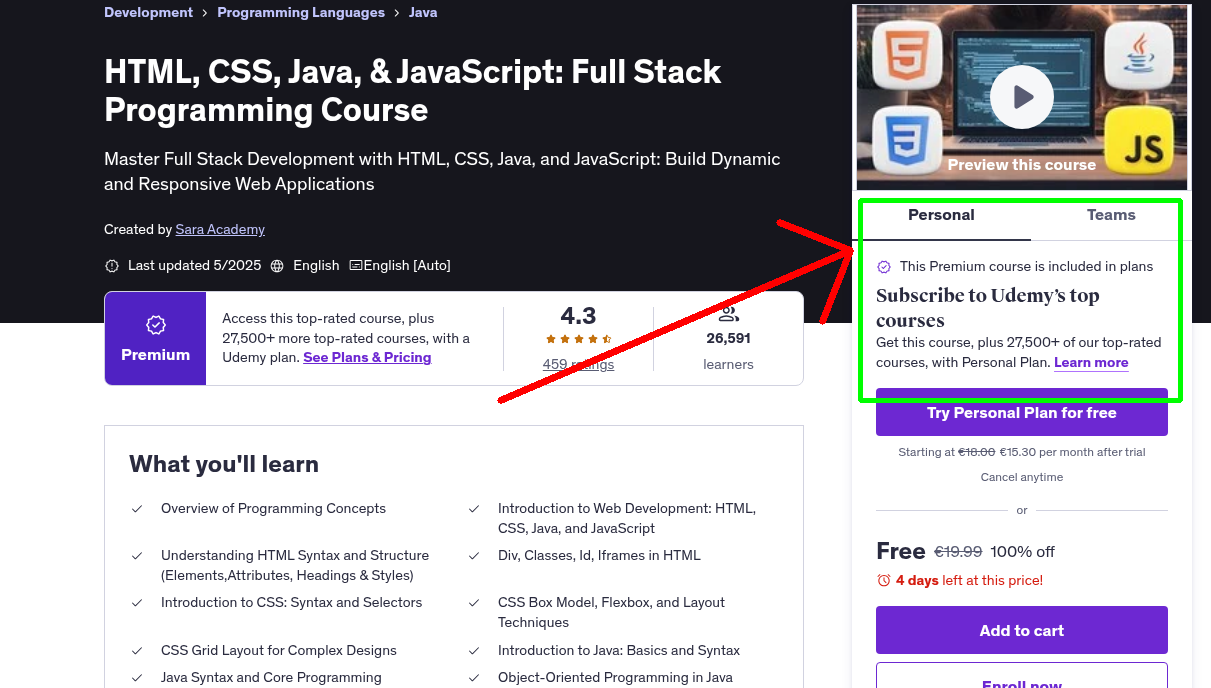The image size is (1211, 688).
Task: Open the Learn more link
Action: pos(1091,363)
